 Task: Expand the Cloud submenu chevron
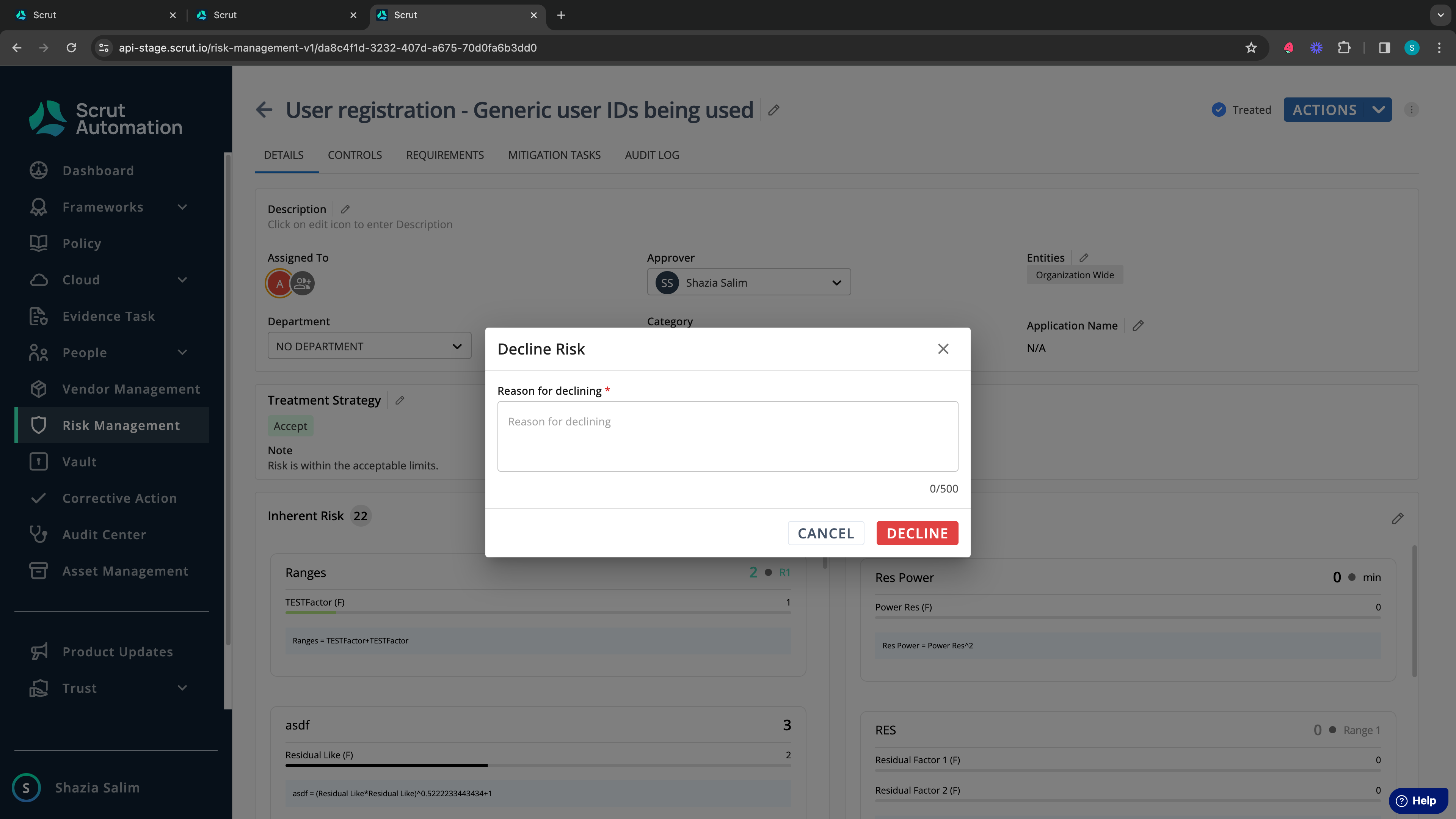182,280
